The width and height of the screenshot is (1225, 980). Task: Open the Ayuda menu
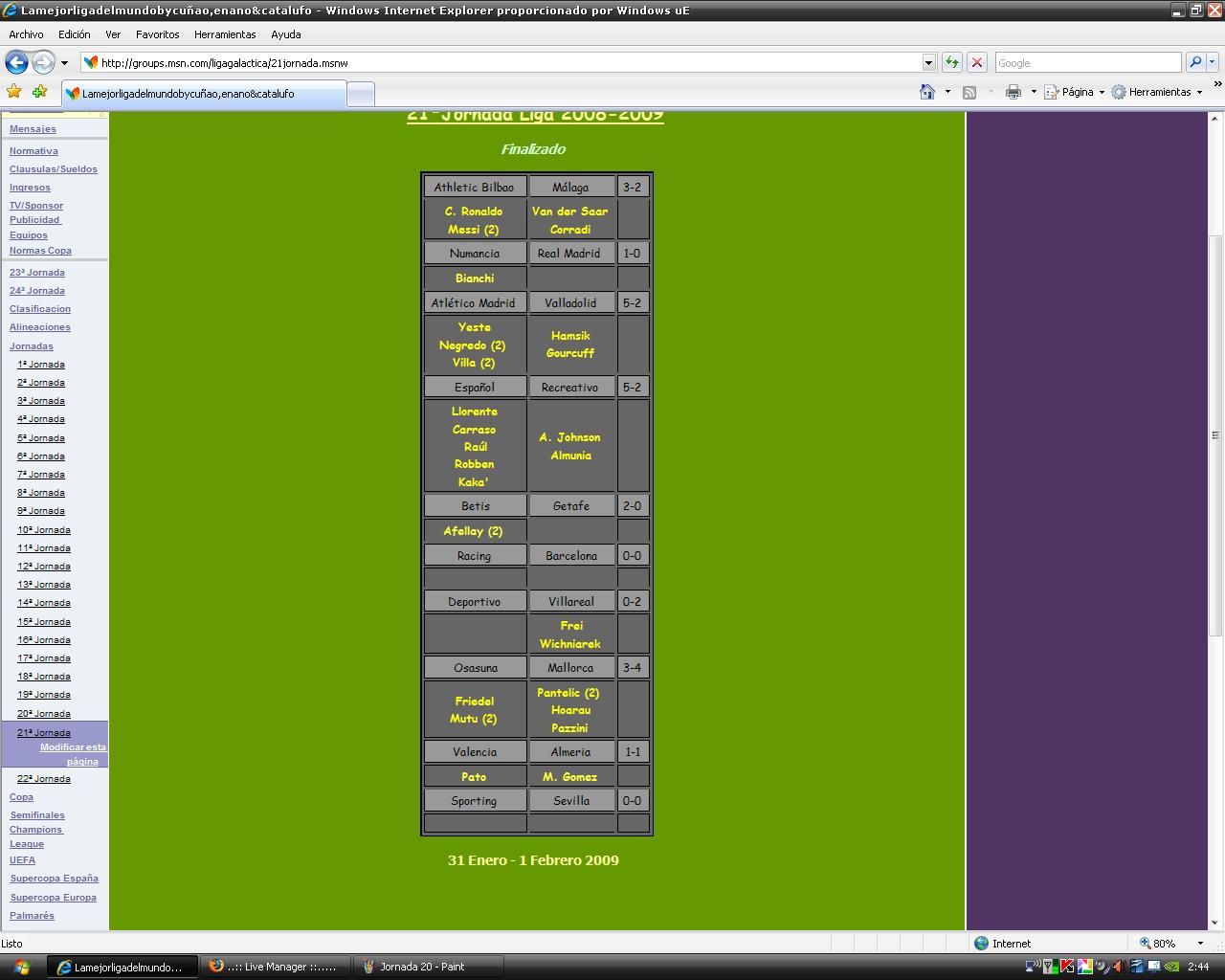click(285, 34)
